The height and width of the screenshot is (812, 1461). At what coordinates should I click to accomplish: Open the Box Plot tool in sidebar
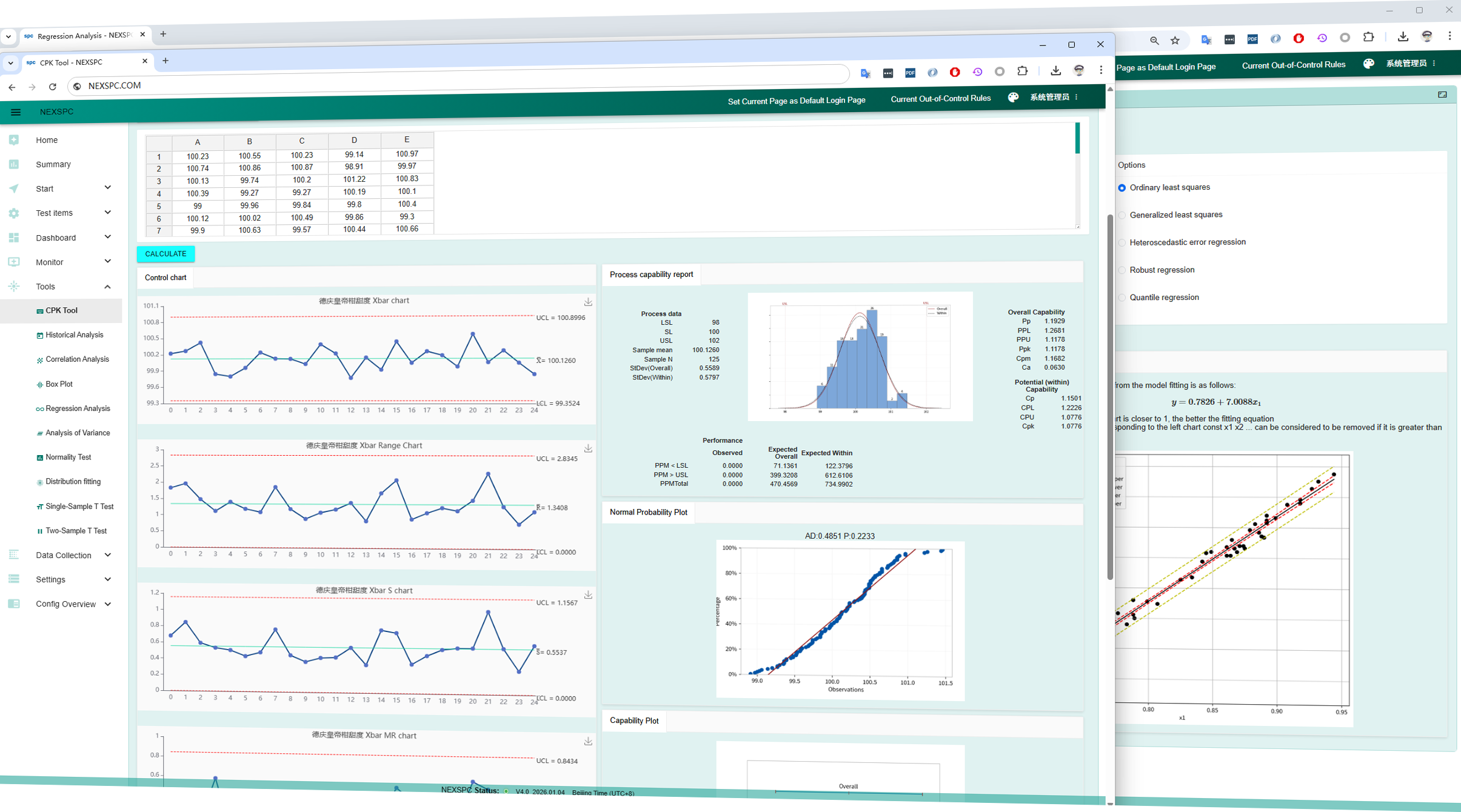coord(61,384)
